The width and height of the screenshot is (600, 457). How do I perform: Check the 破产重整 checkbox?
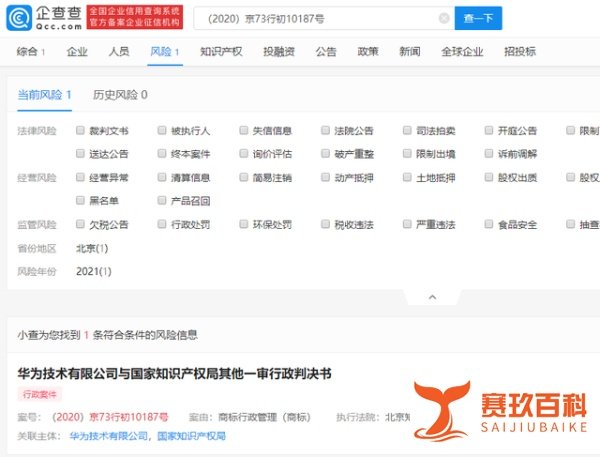325,154
